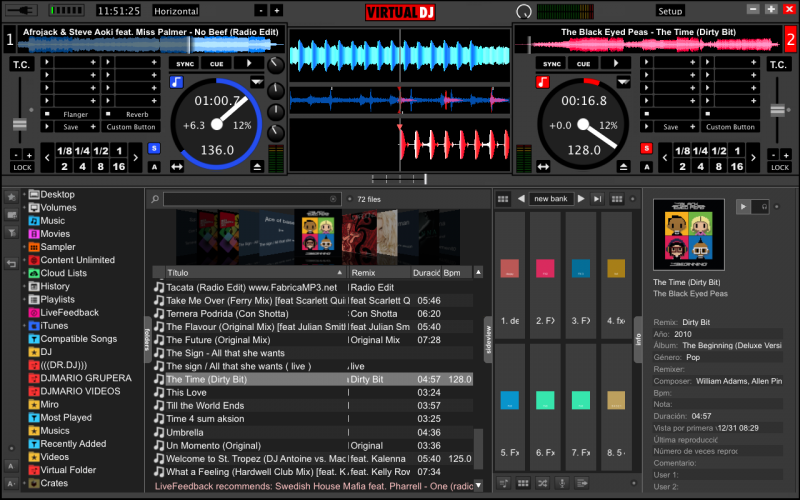The image size is (800, 500).
Task: Click the red music note icon on deck 2
Action: [x=543, y=81]
